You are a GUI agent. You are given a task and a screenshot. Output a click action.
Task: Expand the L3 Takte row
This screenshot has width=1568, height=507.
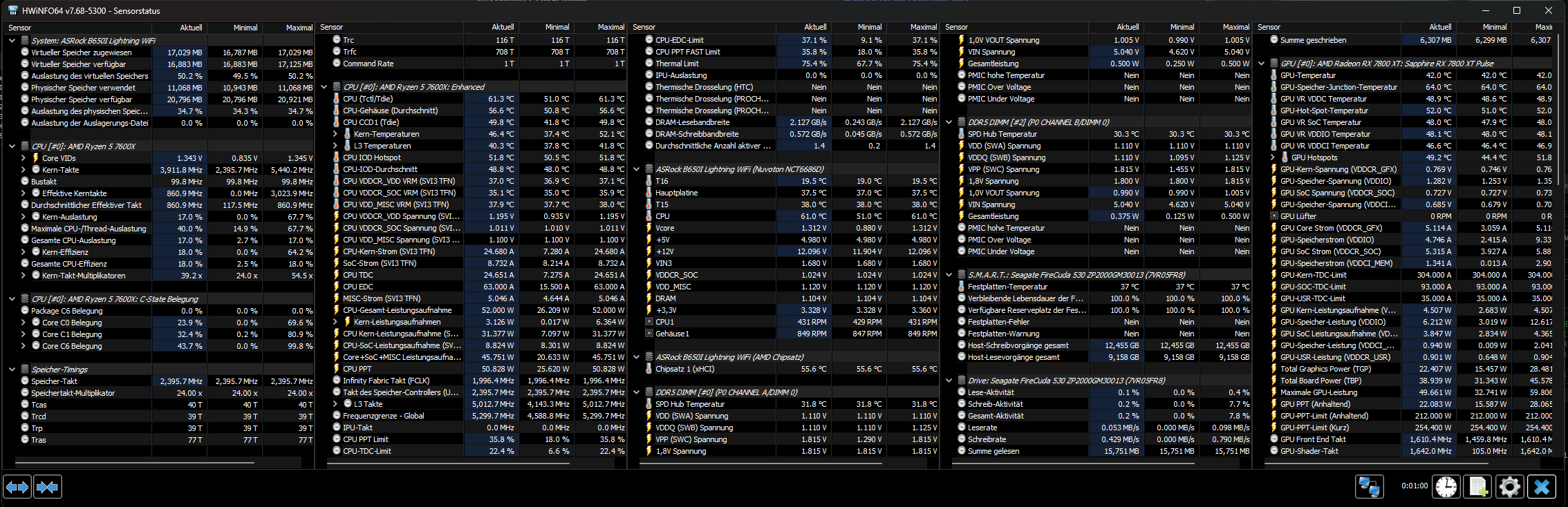pos(335,404)
